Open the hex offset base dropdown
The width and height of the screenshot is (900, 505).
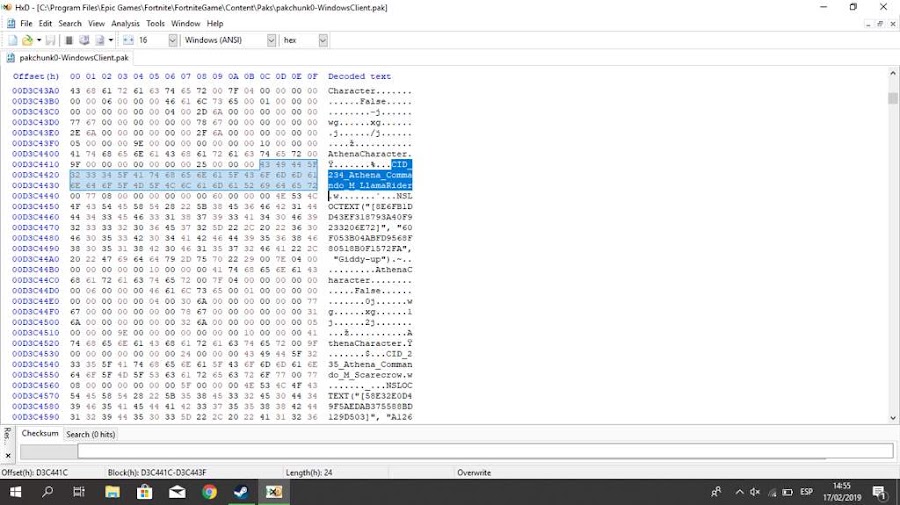coord(323,40)
